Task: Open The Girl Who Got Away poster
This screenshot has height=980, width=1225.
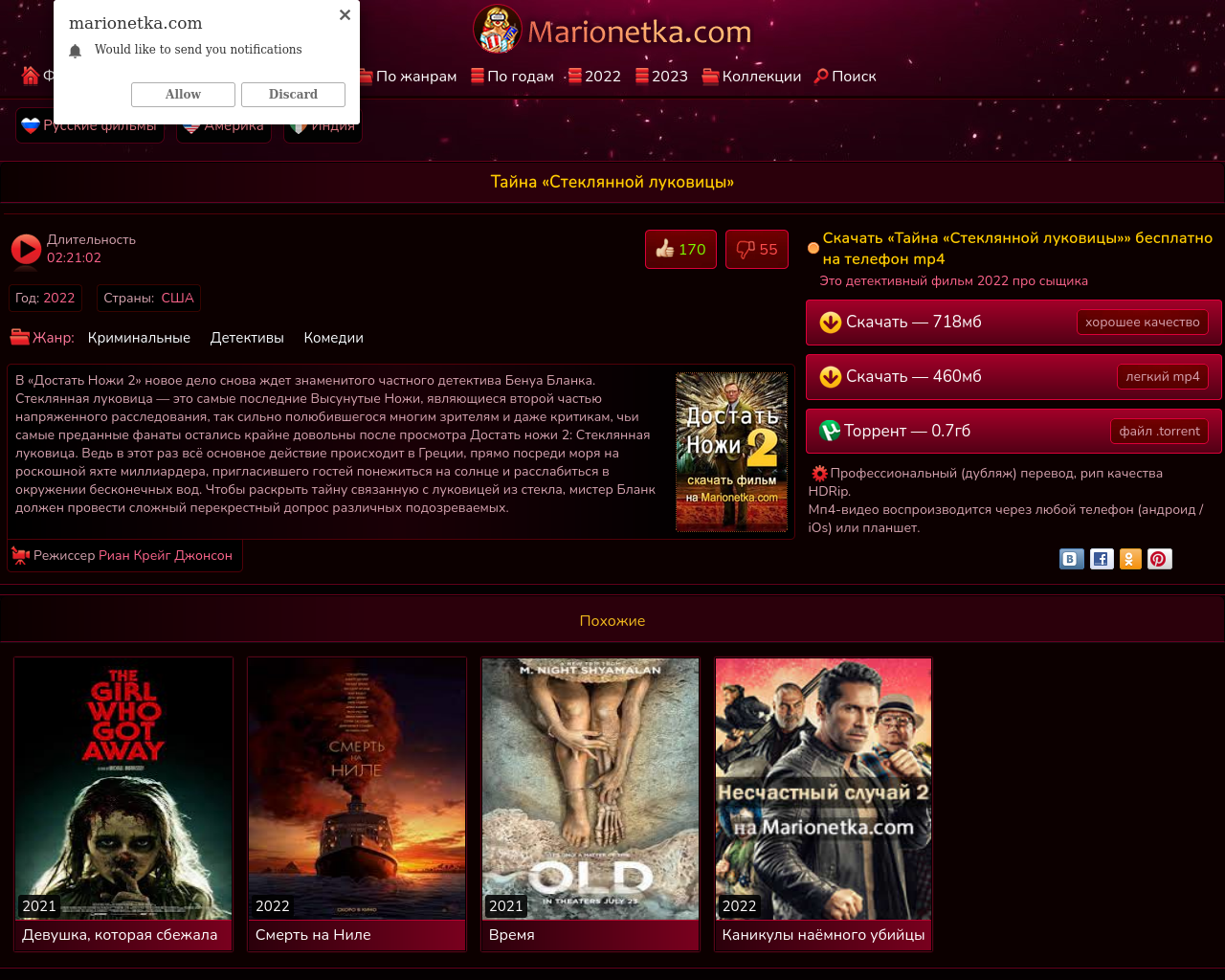Action: (123, 789)
